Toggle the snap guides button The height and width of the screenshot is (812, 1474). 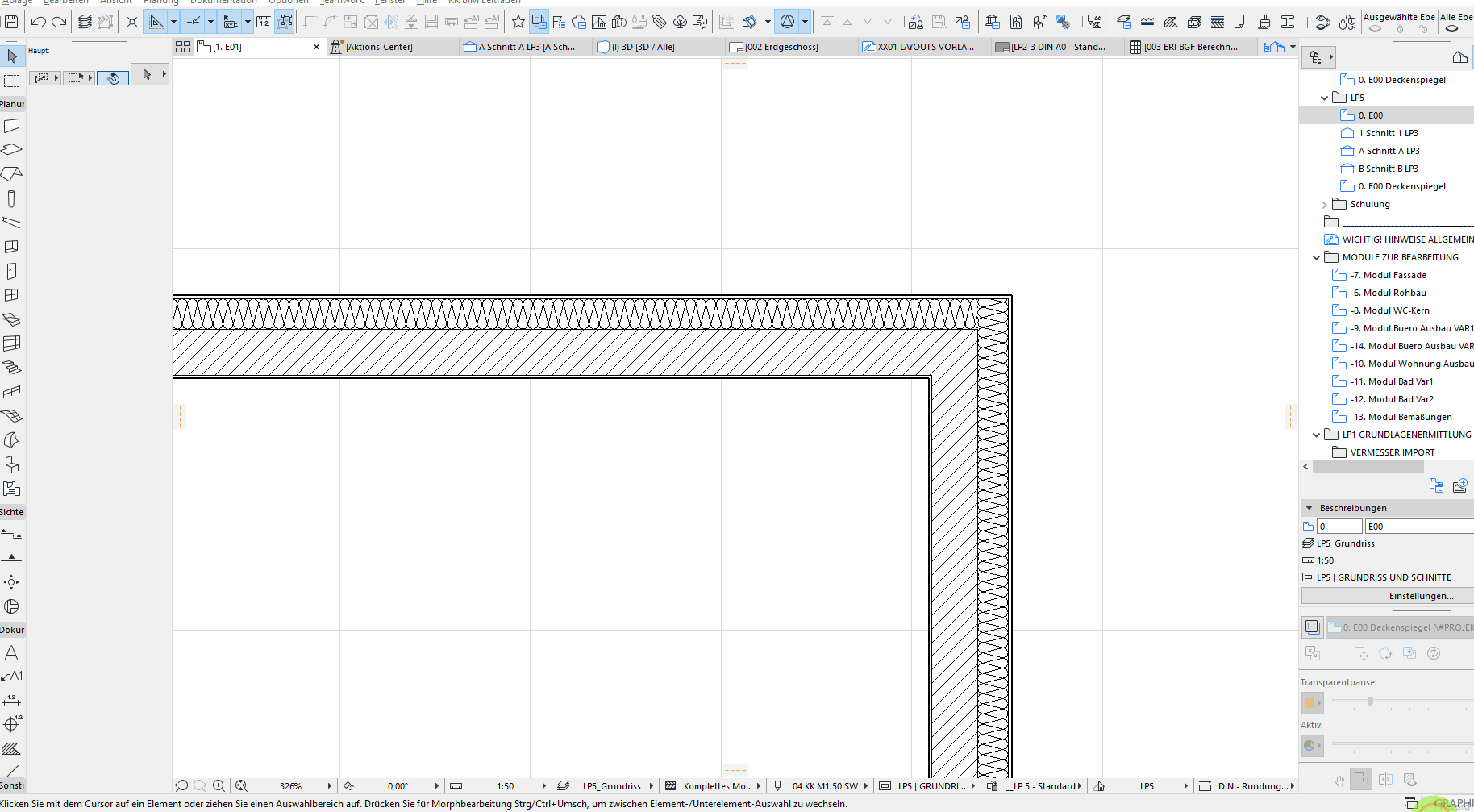194,22
